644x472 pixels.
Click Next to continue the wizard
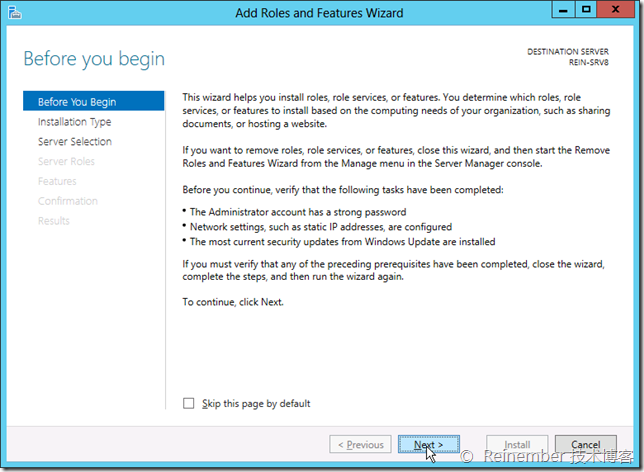(428, 445)
